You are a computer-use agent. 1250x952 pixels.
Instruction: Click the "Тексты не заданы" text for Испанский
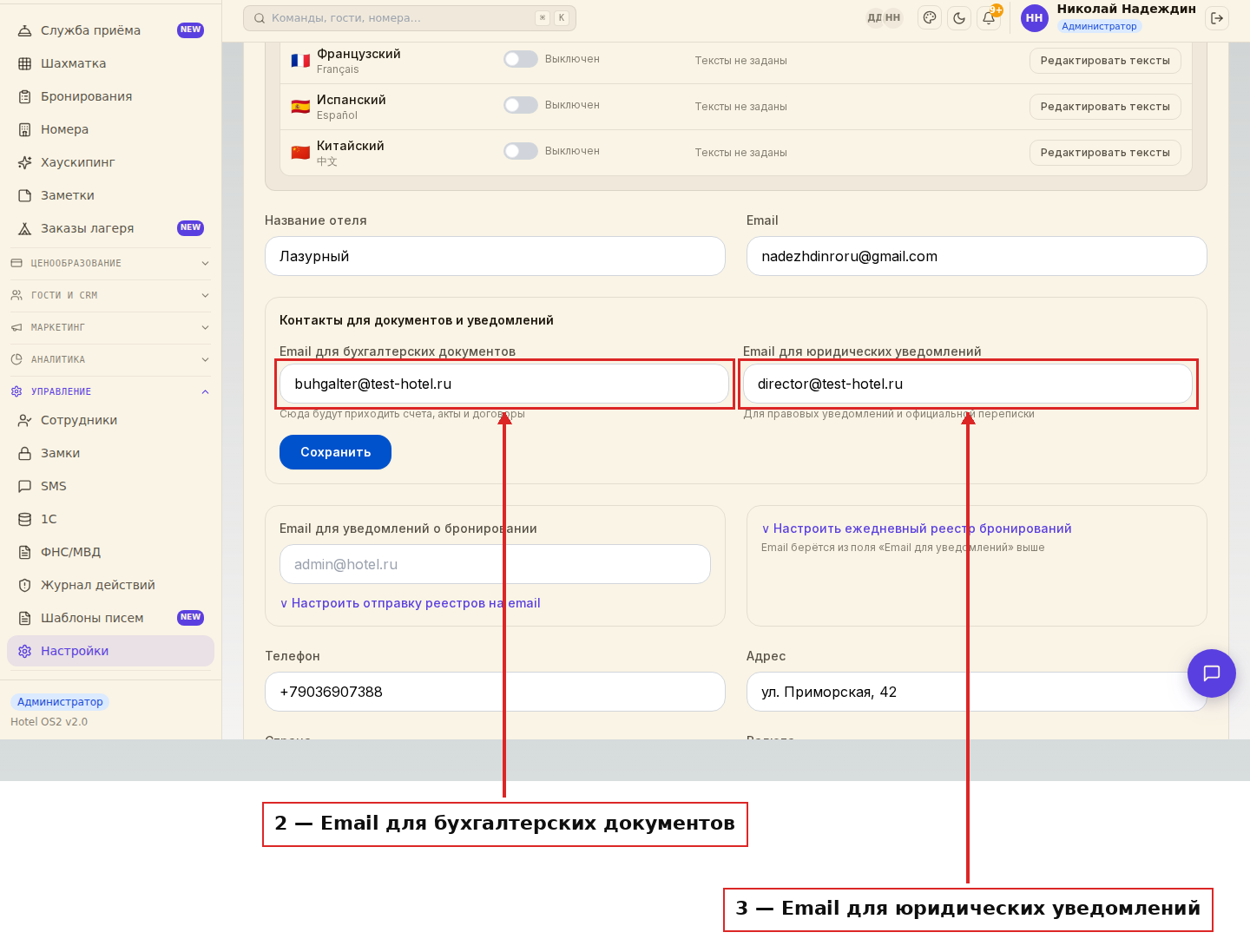pos(740,107)
